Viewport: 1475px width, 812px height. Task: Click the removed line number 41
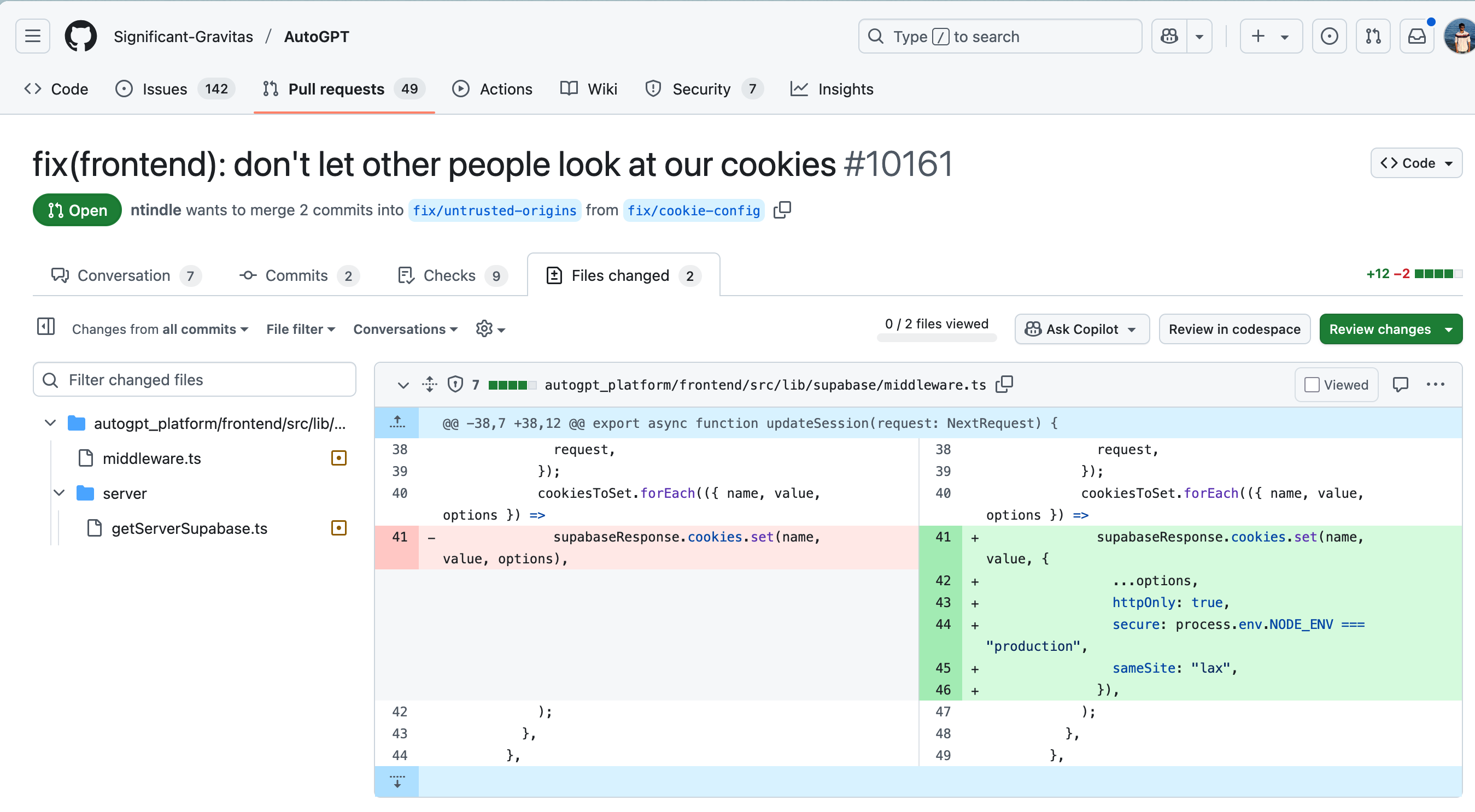pyautogui.click(x=399, y=537)
